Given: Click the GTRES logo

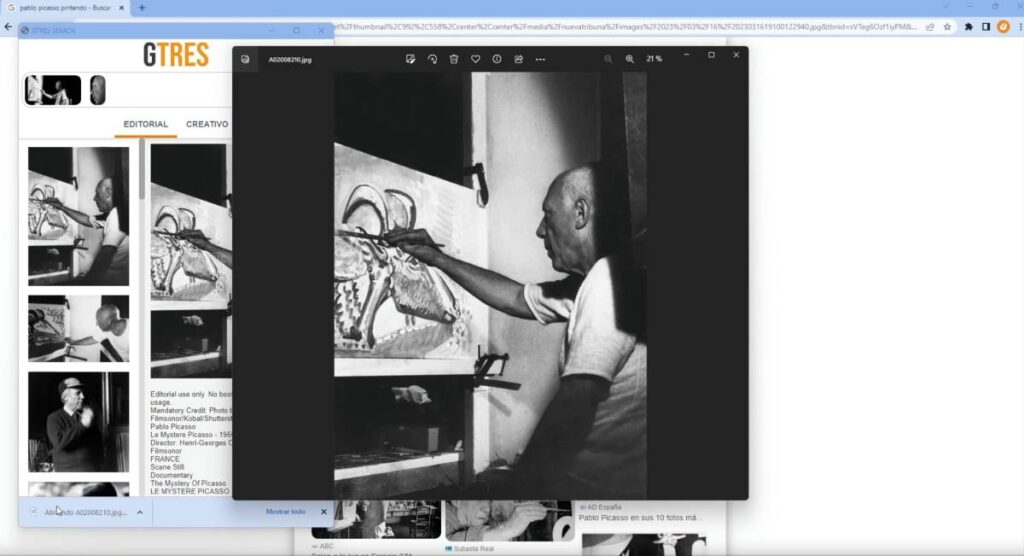Looking at the screenshot, I should point(176,55).
